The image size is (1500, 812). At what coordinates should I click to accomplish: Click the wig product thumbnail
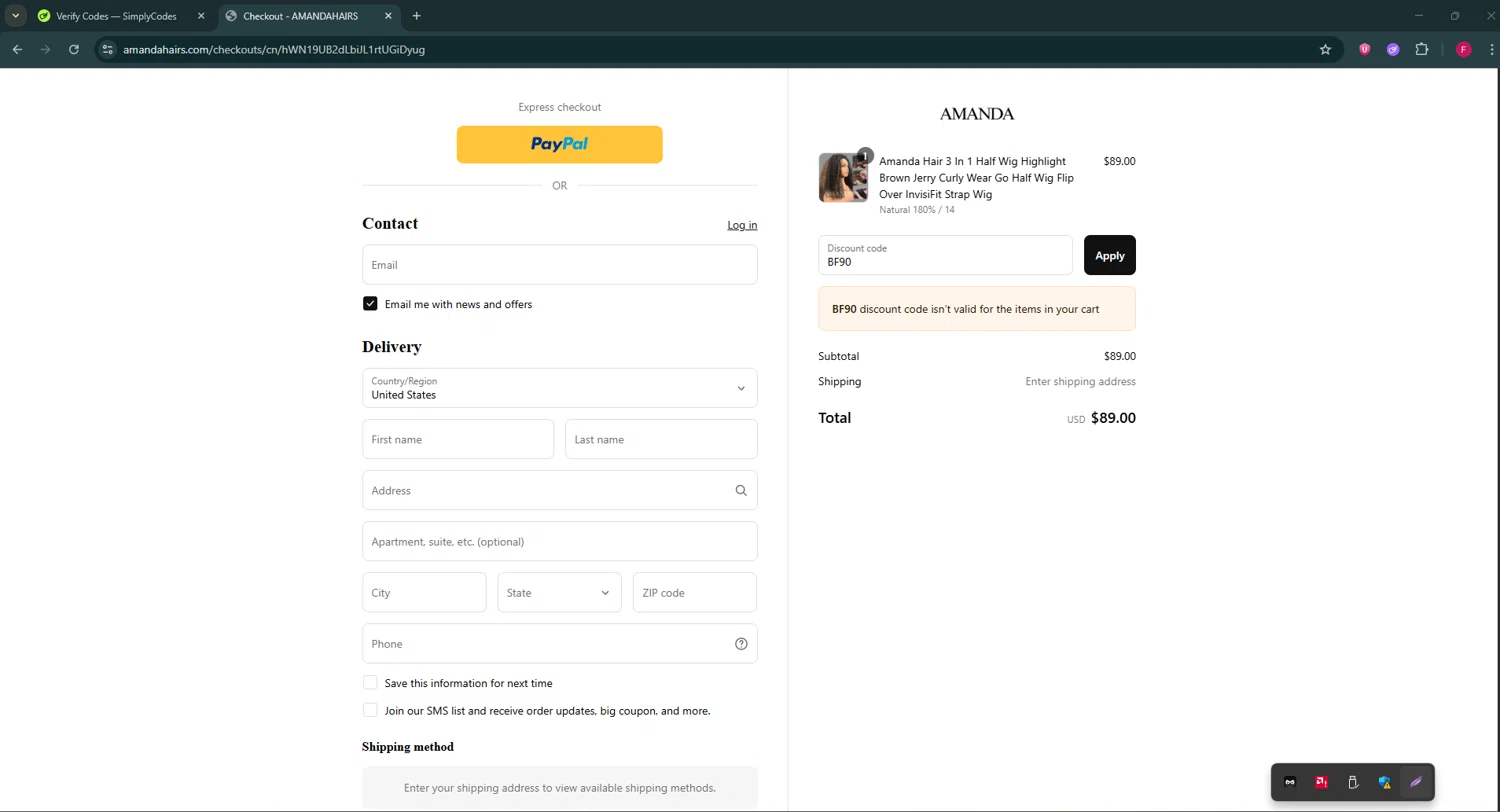point(843,178)
